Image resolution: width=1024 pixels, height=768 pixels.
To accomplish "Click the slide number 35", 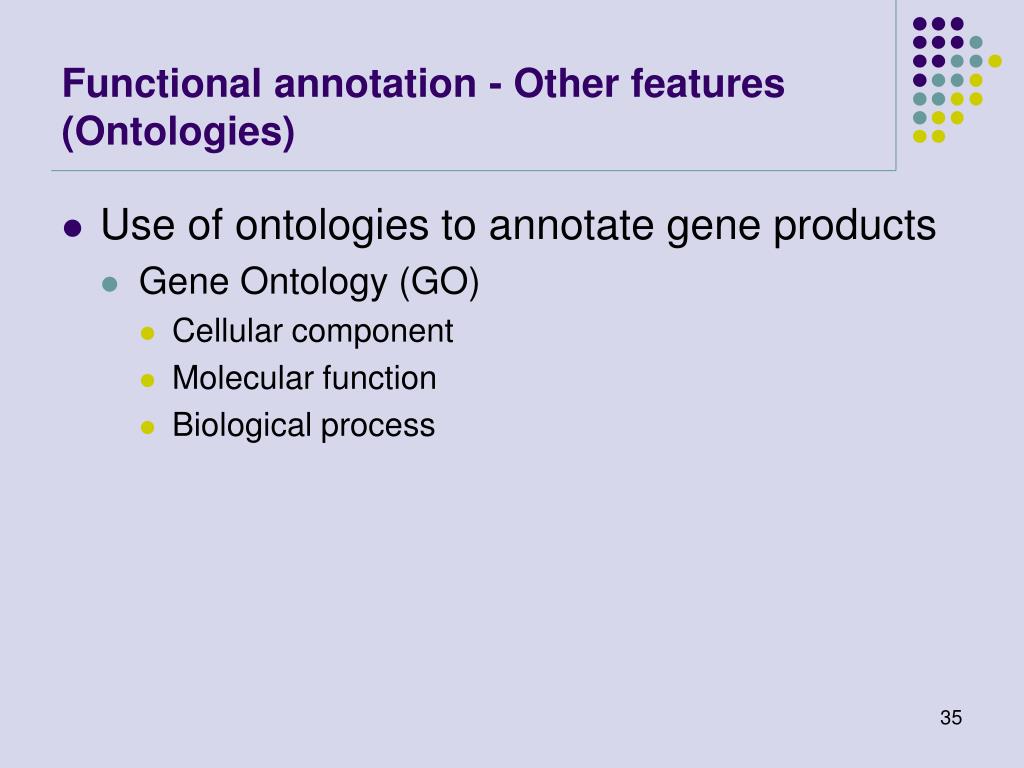I will pos(951,718).
